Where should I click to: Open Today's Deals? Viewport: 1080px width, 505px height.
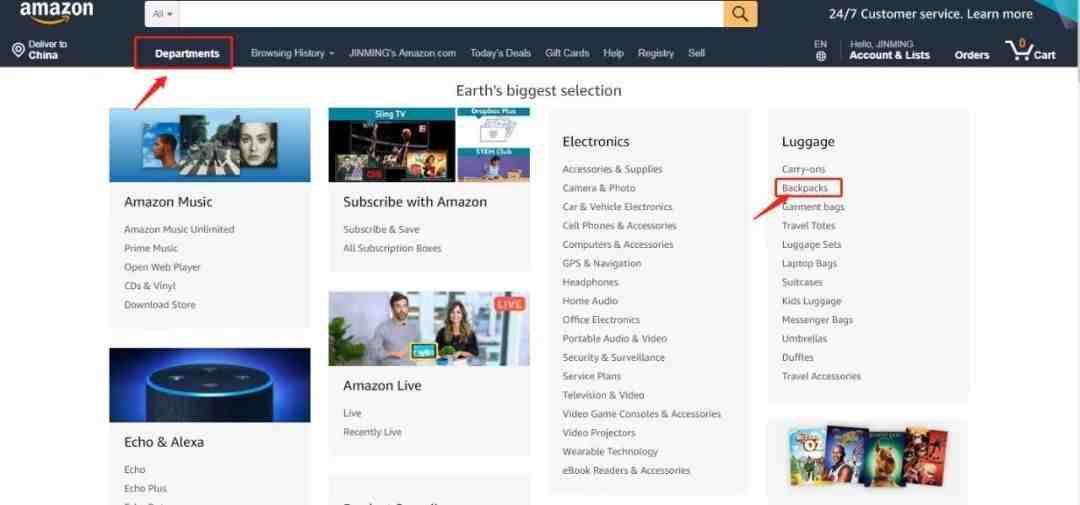[x=500, y=53]
